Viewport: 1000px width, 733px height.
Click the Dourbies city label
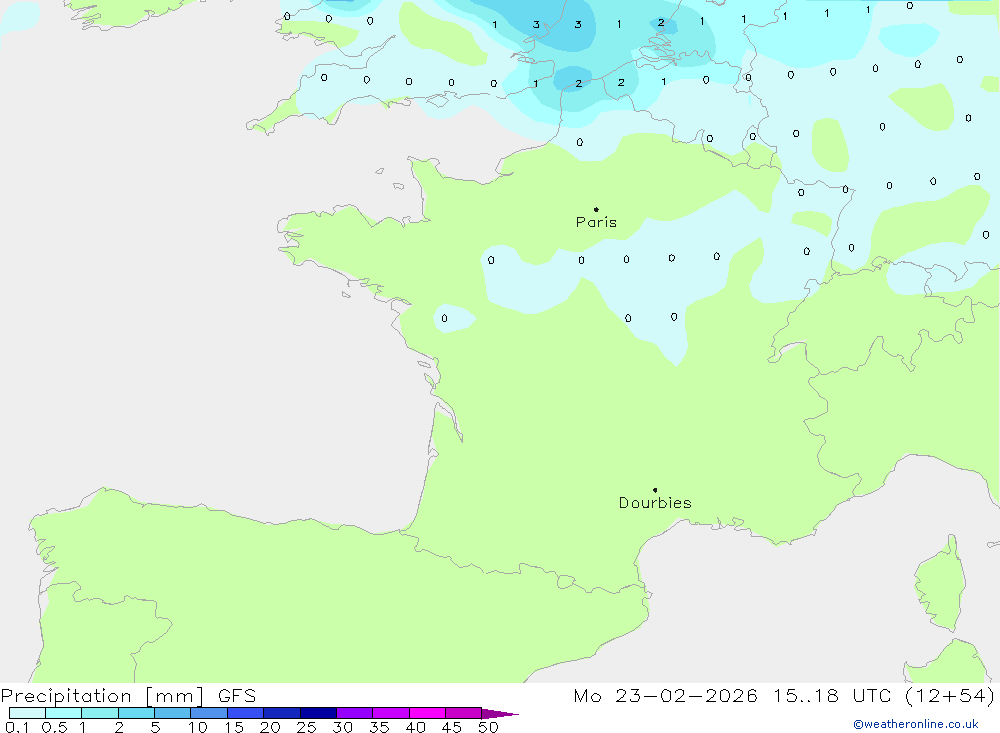point(655,503)
